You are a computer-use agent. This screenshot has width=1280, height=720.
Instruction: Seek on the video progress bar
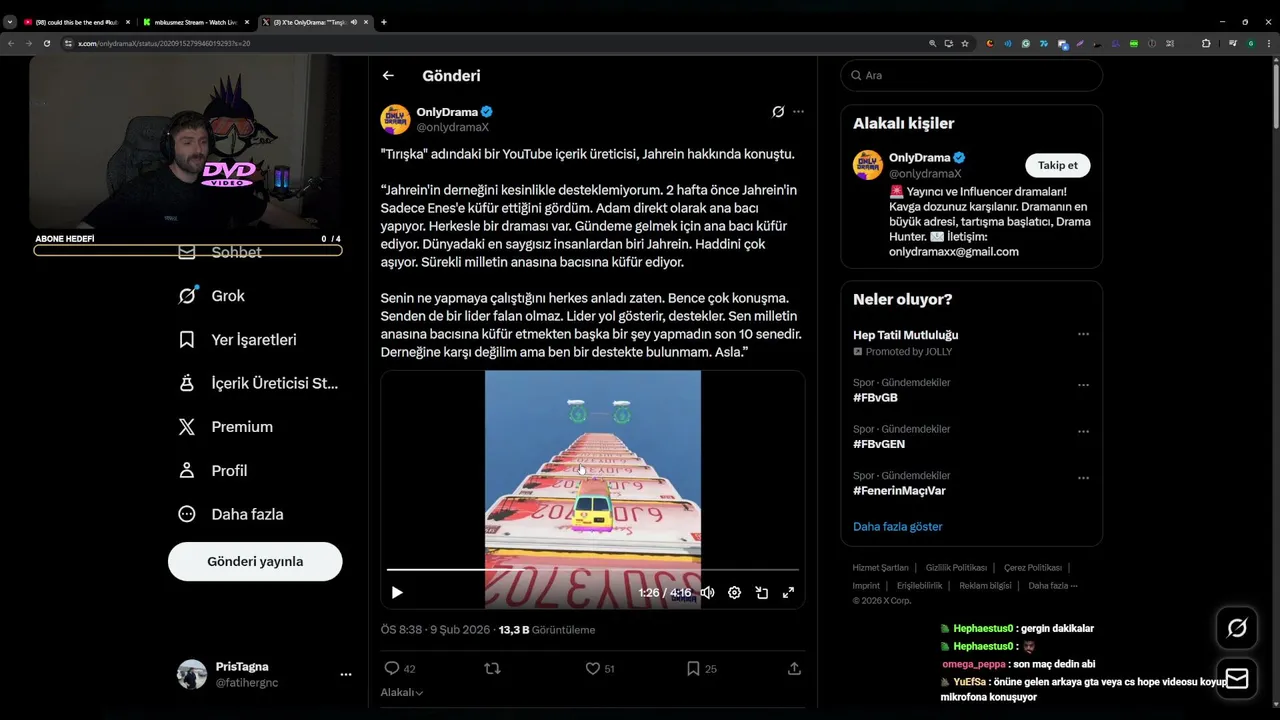click(593, 570)
